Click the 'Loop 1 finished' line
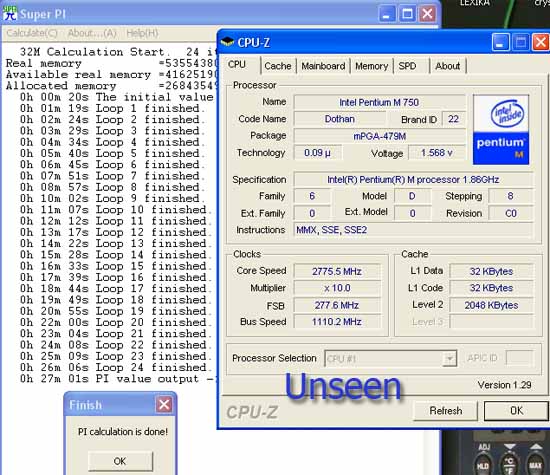 (x=113, y=108)
